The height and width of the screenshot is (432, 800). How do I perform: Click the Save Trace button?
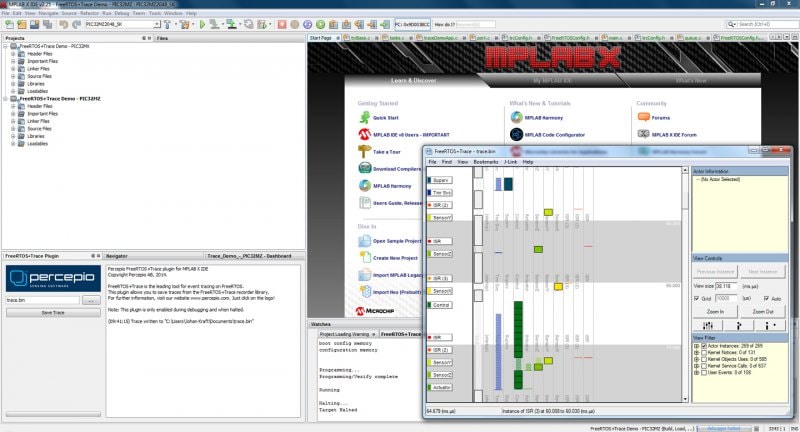click(53, 313)
